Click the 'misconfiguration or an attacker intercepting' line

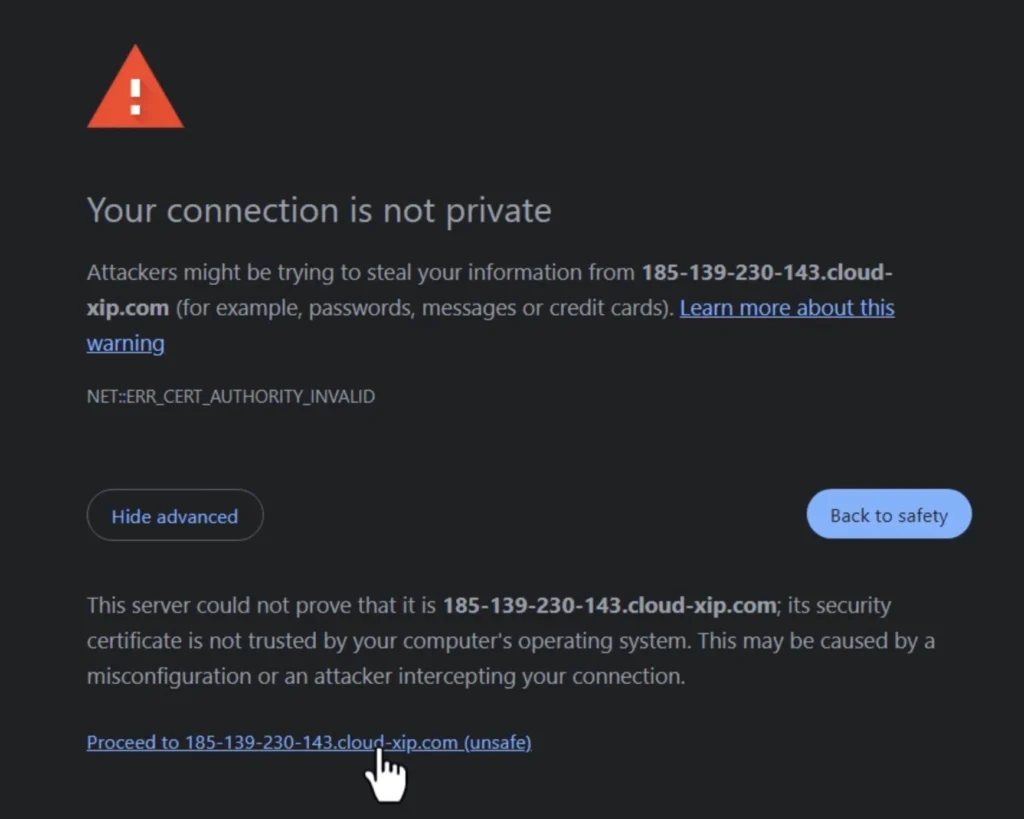point(385,676)
